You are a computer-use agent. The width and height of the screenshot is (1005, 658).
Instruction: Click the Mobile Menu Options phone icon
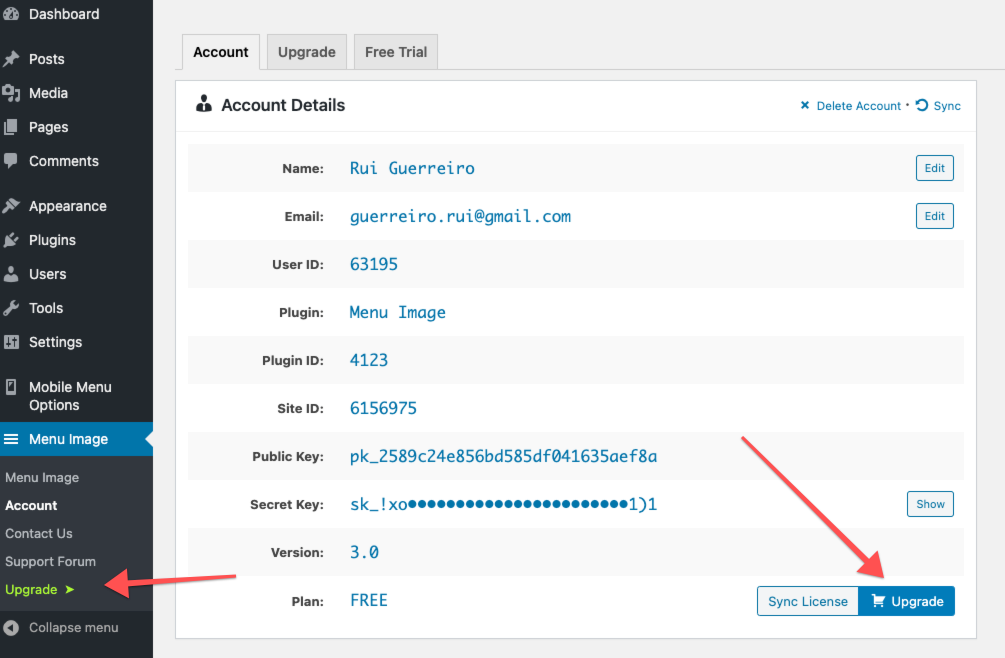pyautogui.click(x=11, y=387)
